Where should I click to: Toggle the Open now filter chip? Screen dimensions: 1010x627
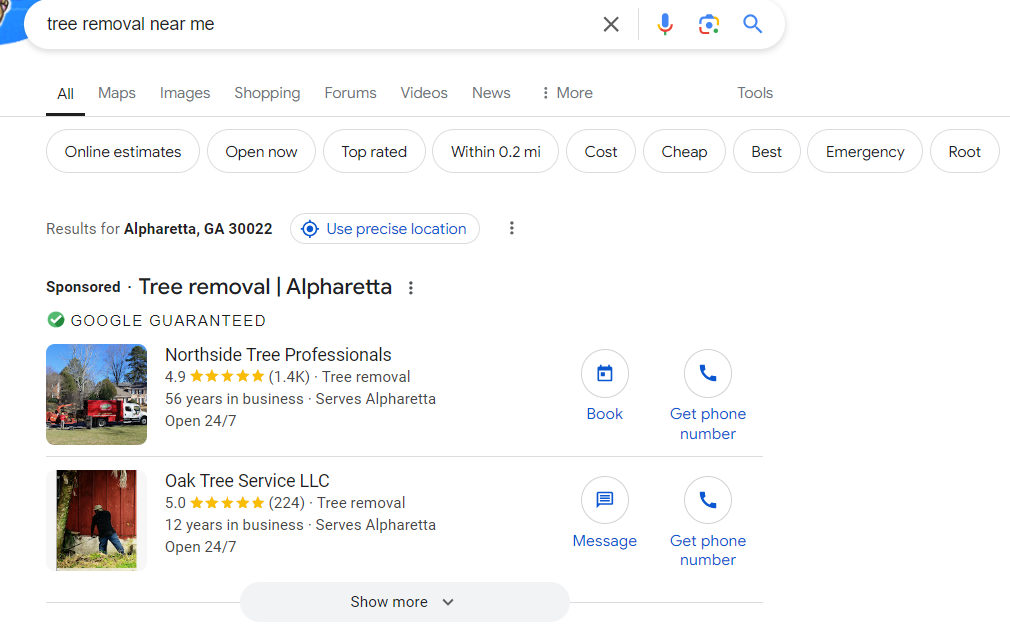261,152
